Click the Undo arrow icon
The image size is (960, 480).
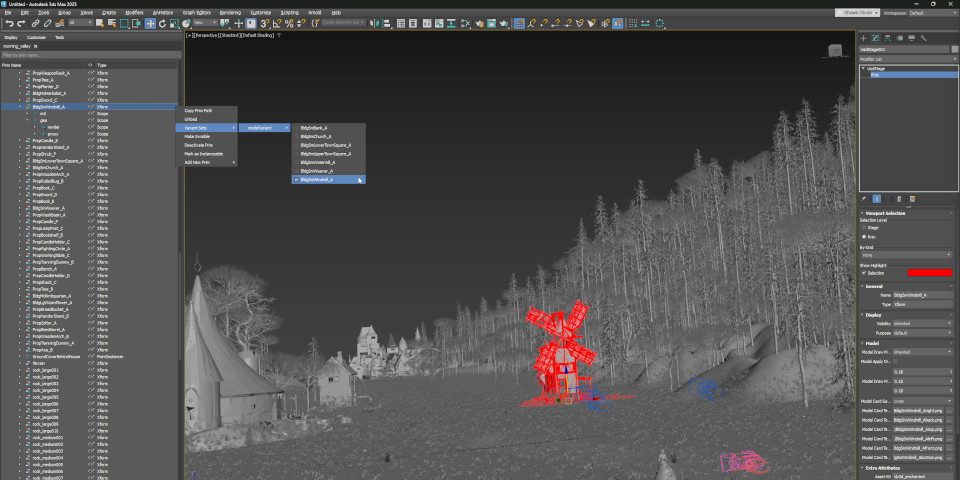pos(9,23)
